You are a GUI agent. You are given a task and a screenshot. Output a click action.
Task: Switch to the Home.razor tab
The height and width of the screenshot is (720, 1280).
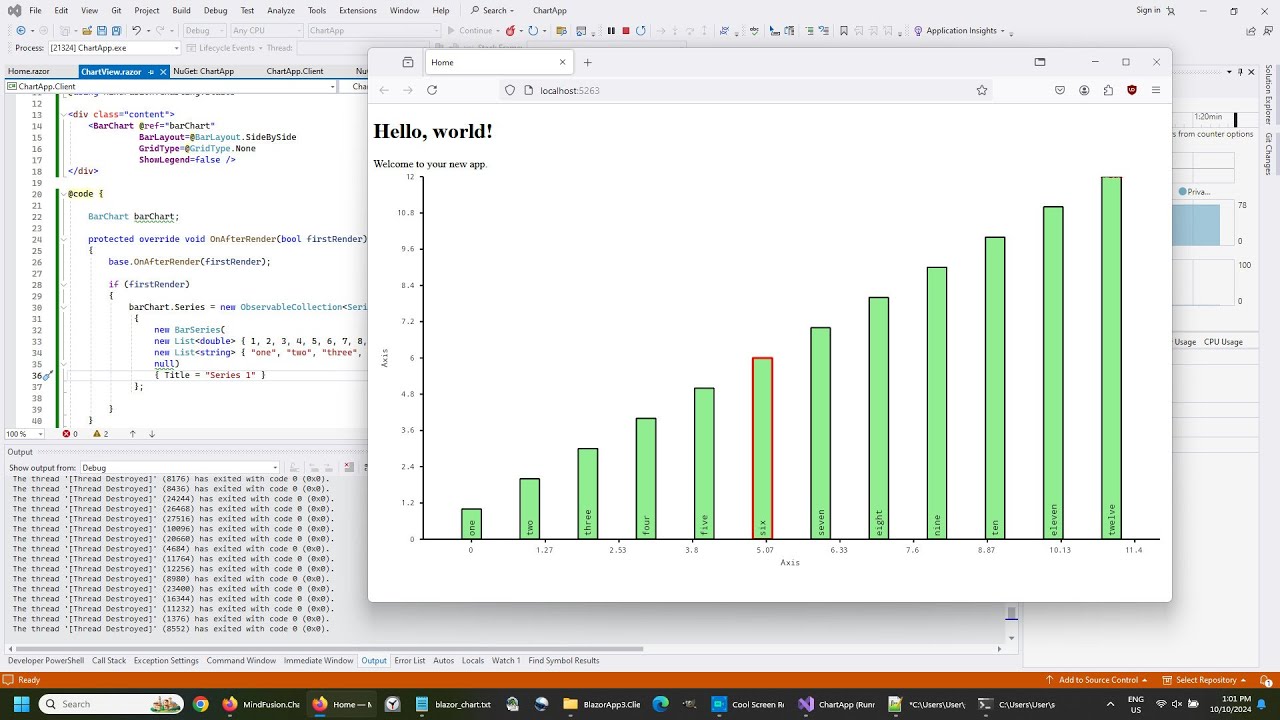pos(29,72)
